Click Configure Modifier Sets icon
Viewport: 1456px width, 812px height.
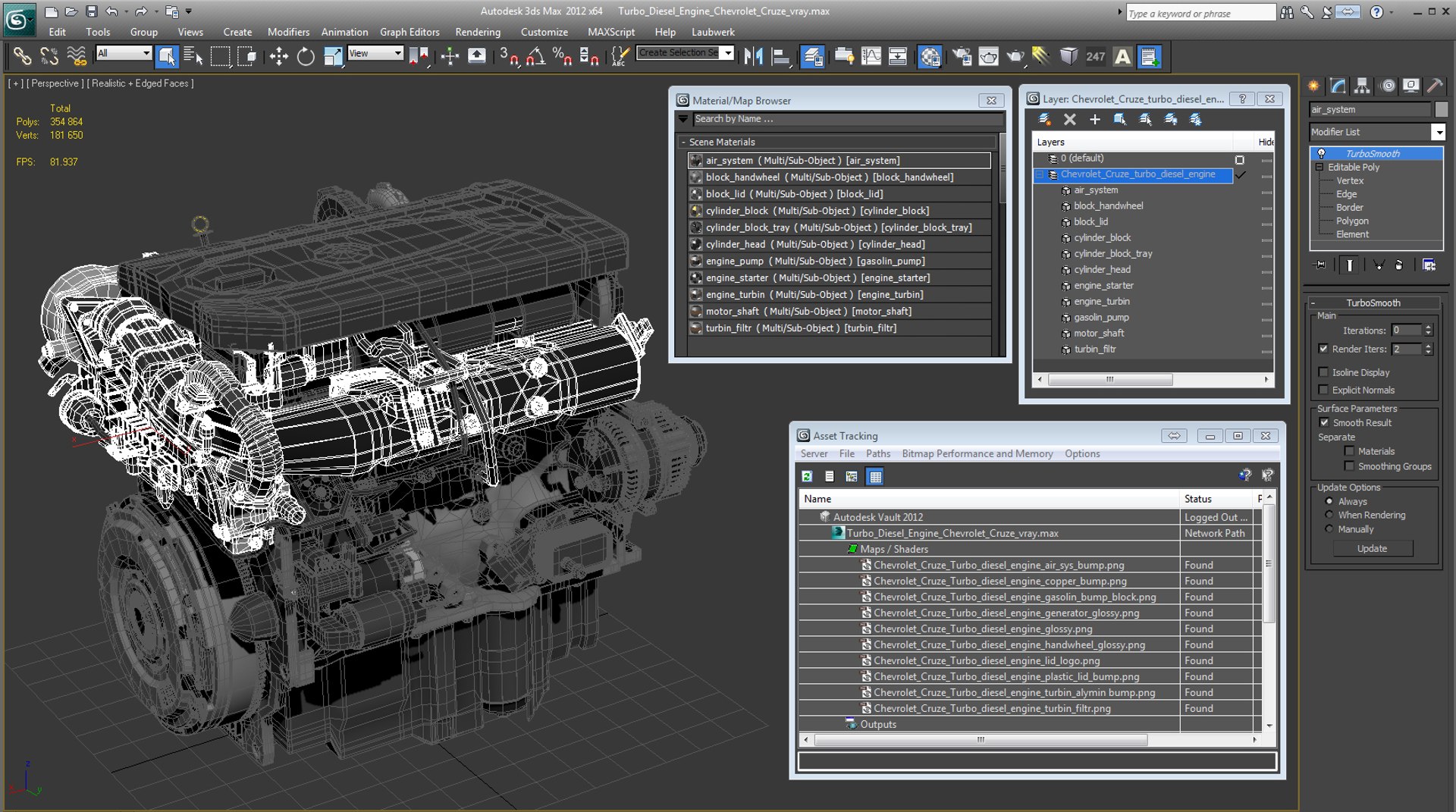[1429, 265]
